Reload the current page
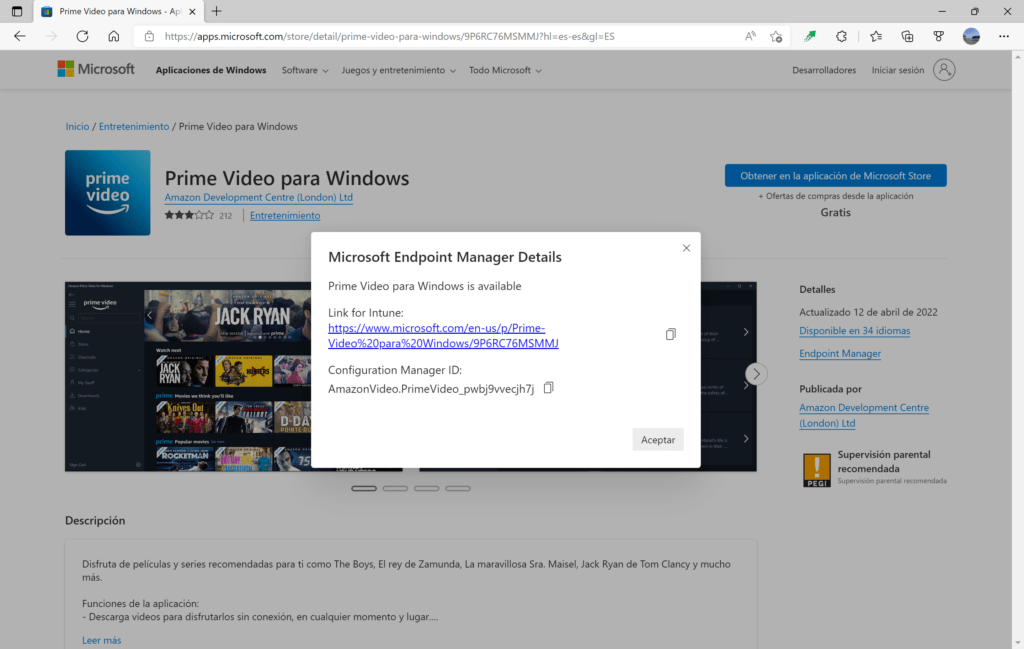Image resolution: width=1024 pixels, height=649 pixels. tap(82, 37)
